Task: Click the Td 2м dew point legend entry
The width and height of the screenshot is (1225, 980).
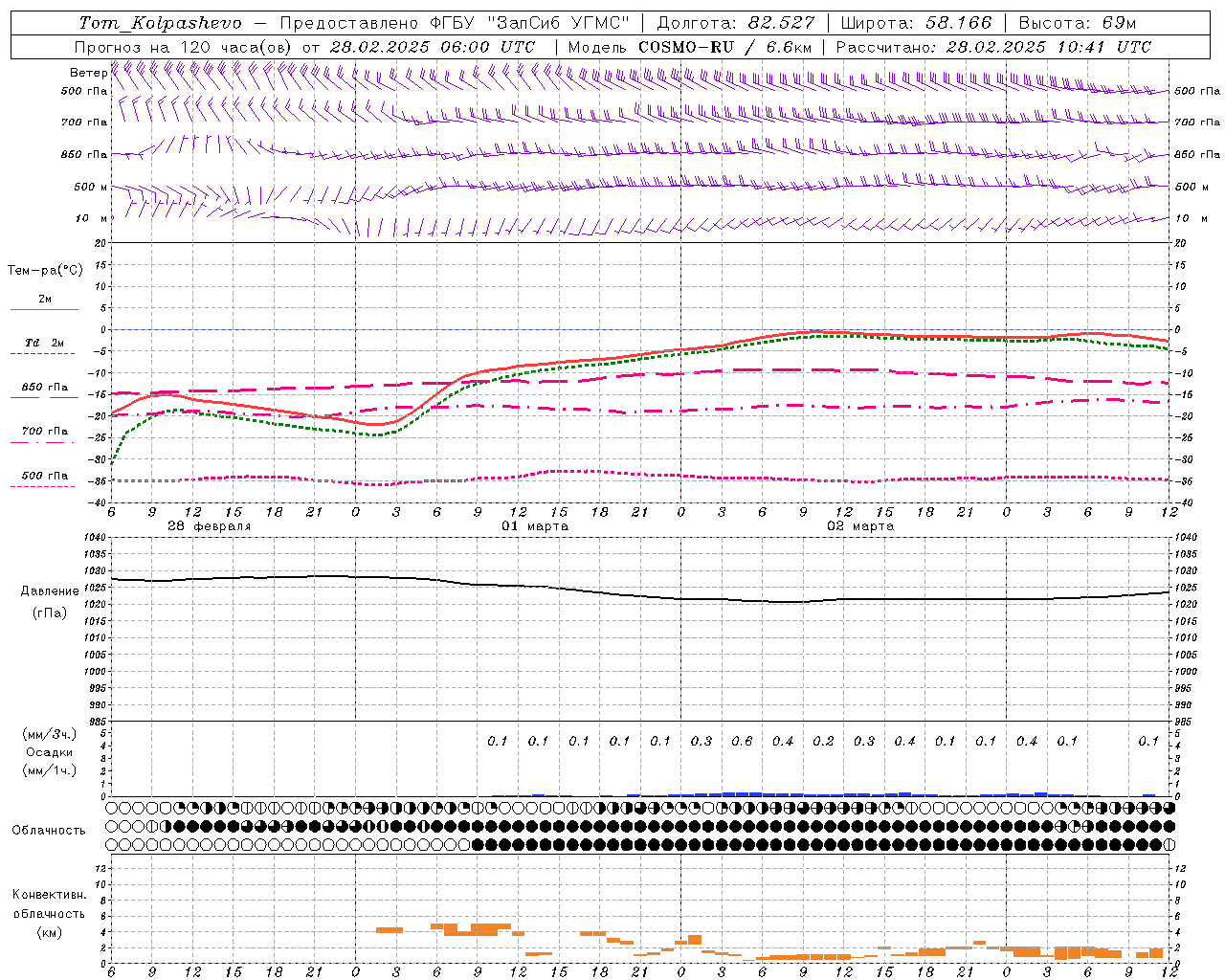Action: point(45,343)
